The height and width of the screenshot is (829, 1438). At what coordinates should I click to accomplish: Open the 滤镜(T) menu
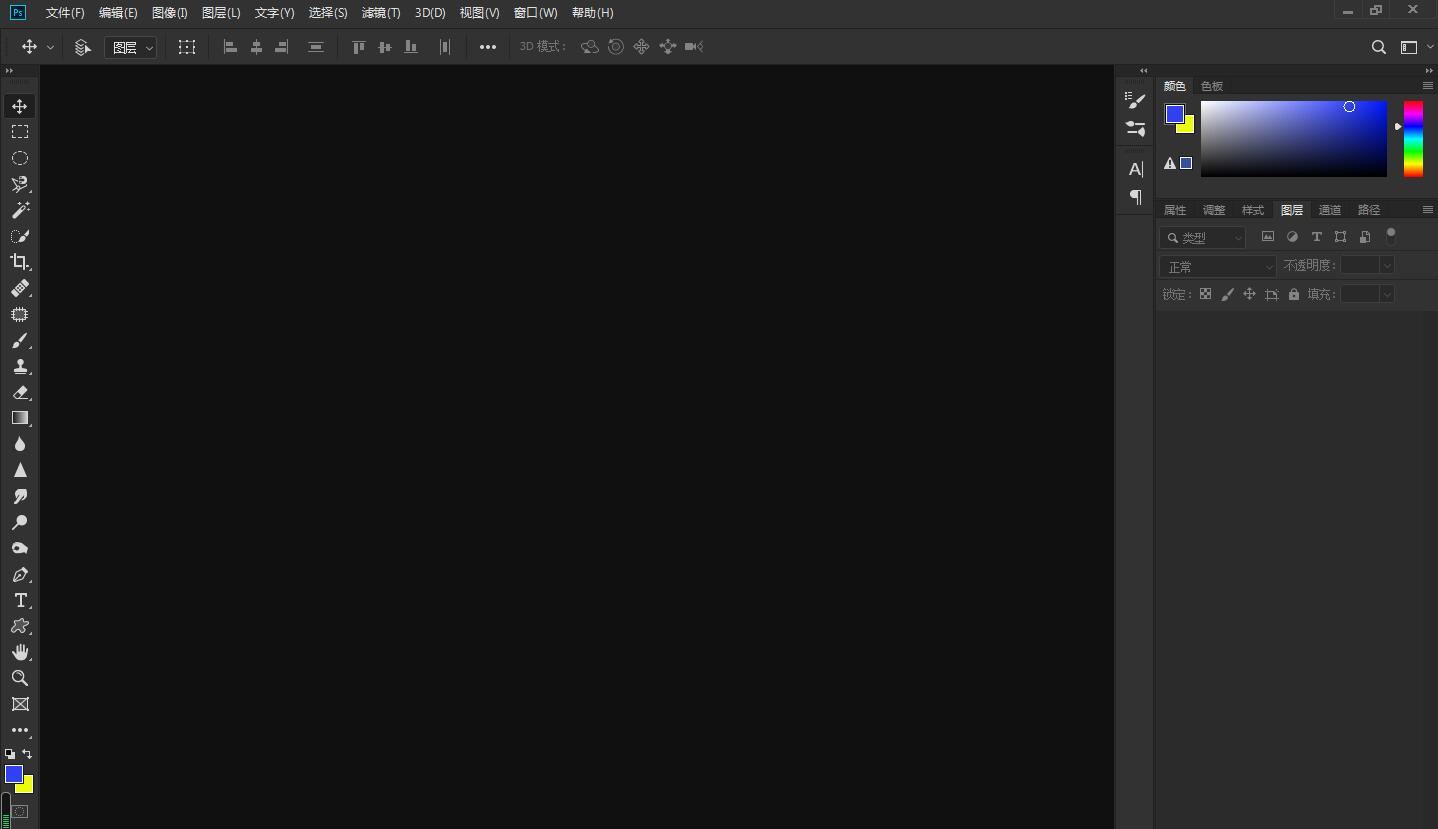pos(381,13)
